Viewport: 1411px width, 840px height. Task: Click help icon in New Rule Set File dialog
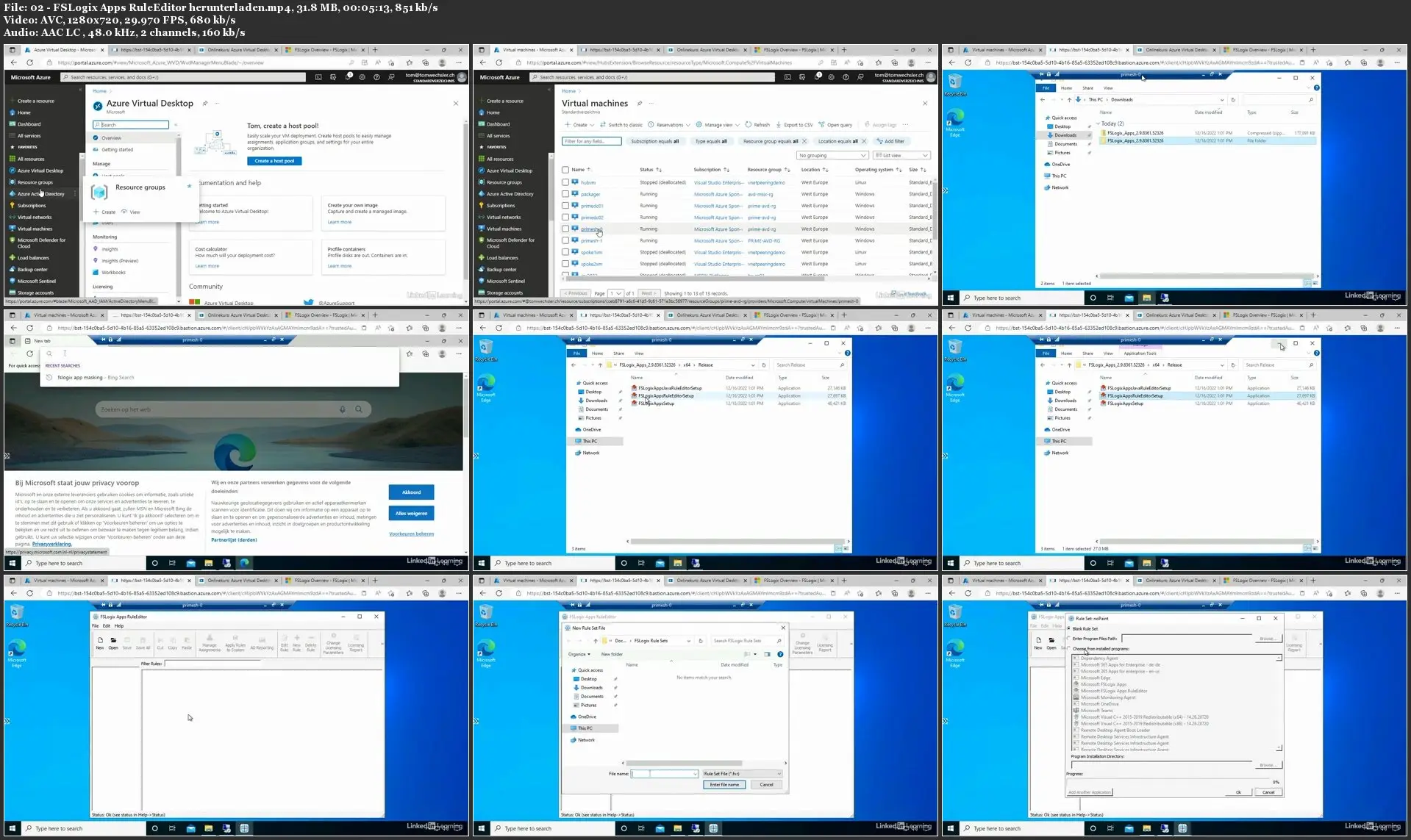[x=780, y=654]
